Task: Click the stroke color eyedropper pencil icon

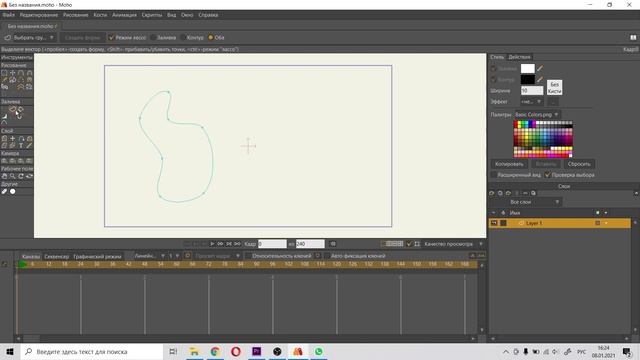Action: tap(540, 79)
